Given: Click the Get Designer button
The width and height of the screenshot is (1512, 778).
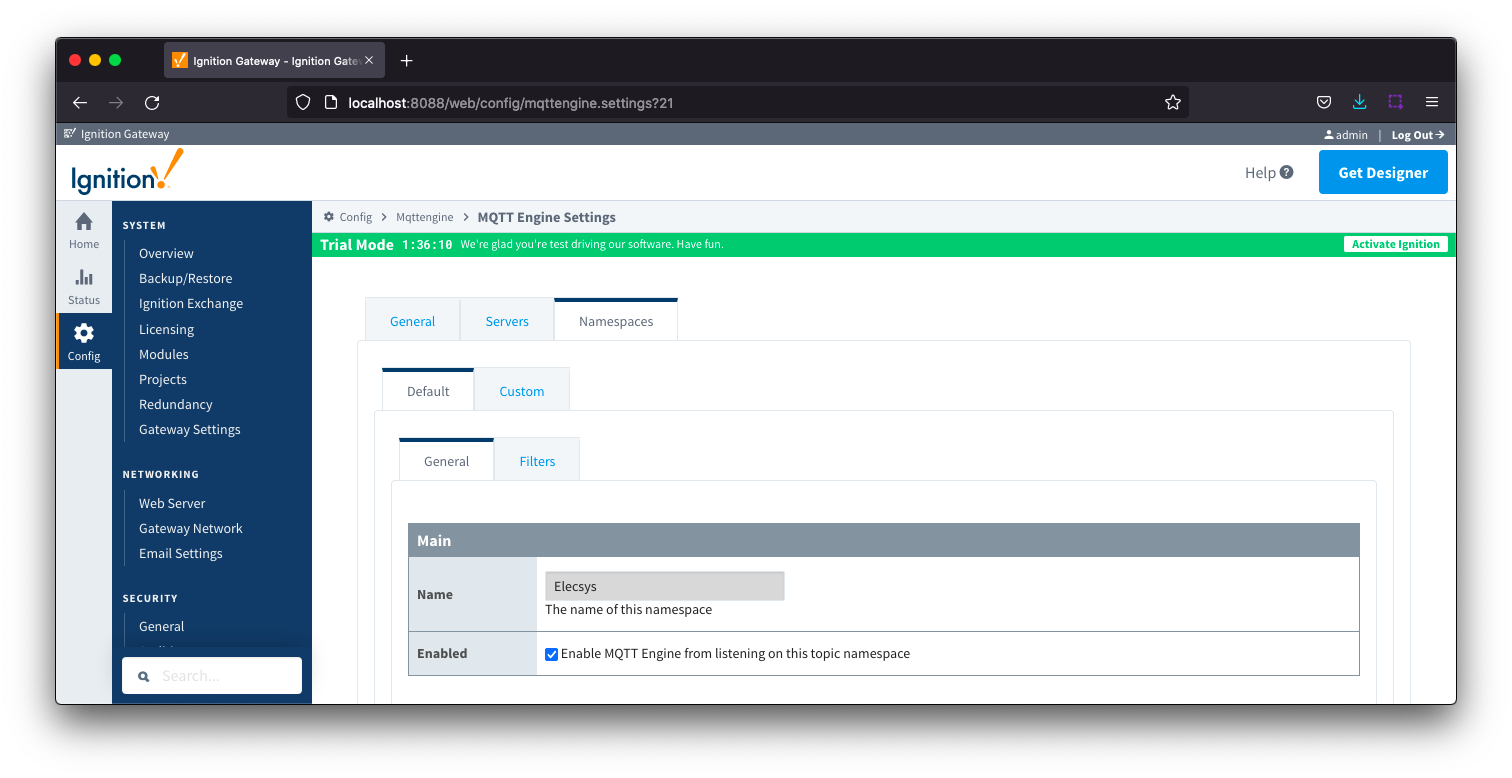Looking at the screenshot, I should [x=1383, y=172].
